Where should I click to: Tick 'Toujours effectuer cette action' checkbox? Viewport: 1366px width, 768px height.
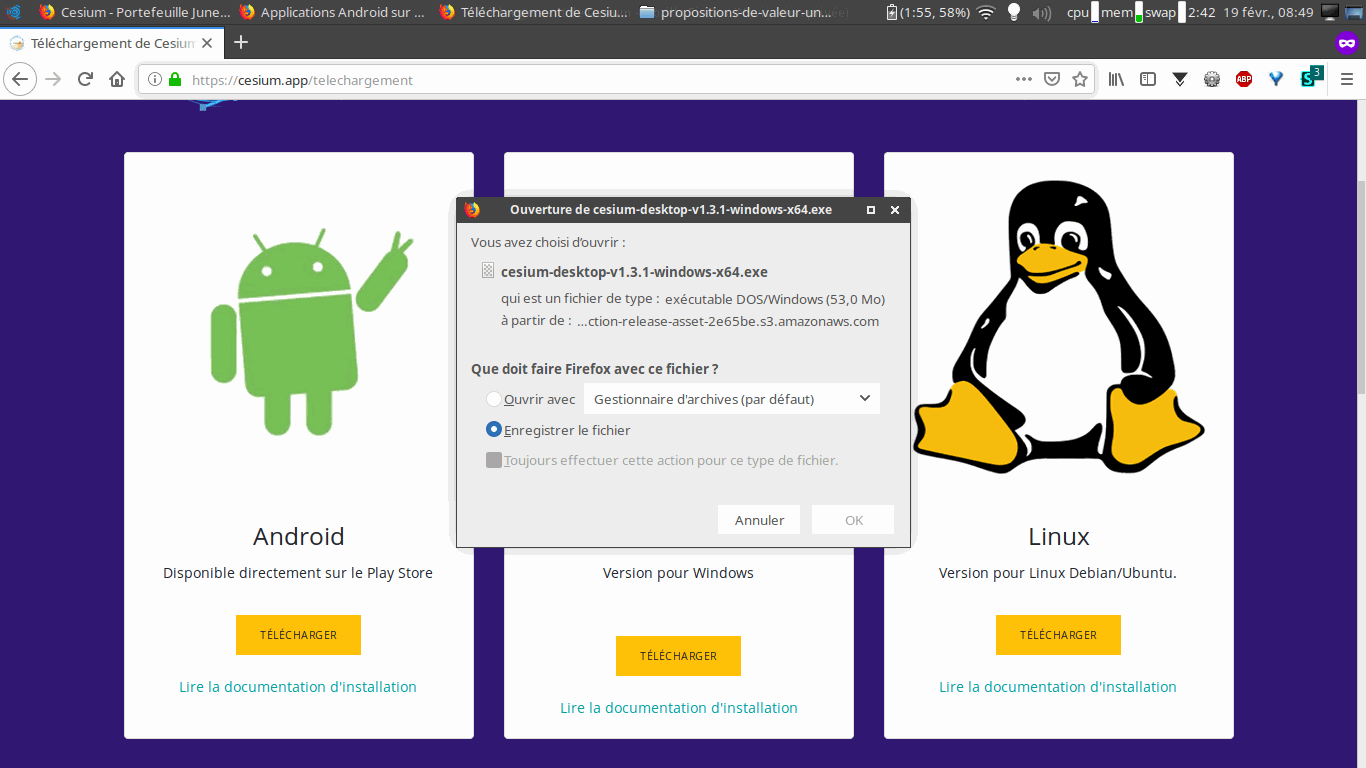(x=493, y=460)
